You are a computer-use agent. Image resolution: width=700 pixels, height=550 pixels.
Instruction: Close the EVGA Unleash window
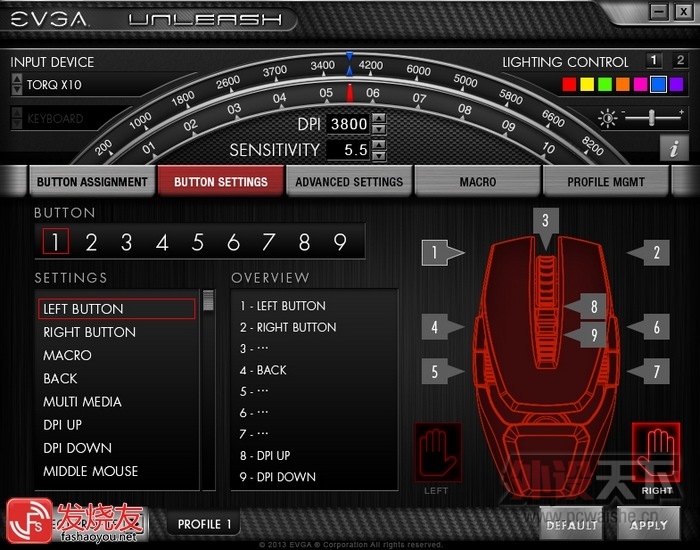point(683,11)
